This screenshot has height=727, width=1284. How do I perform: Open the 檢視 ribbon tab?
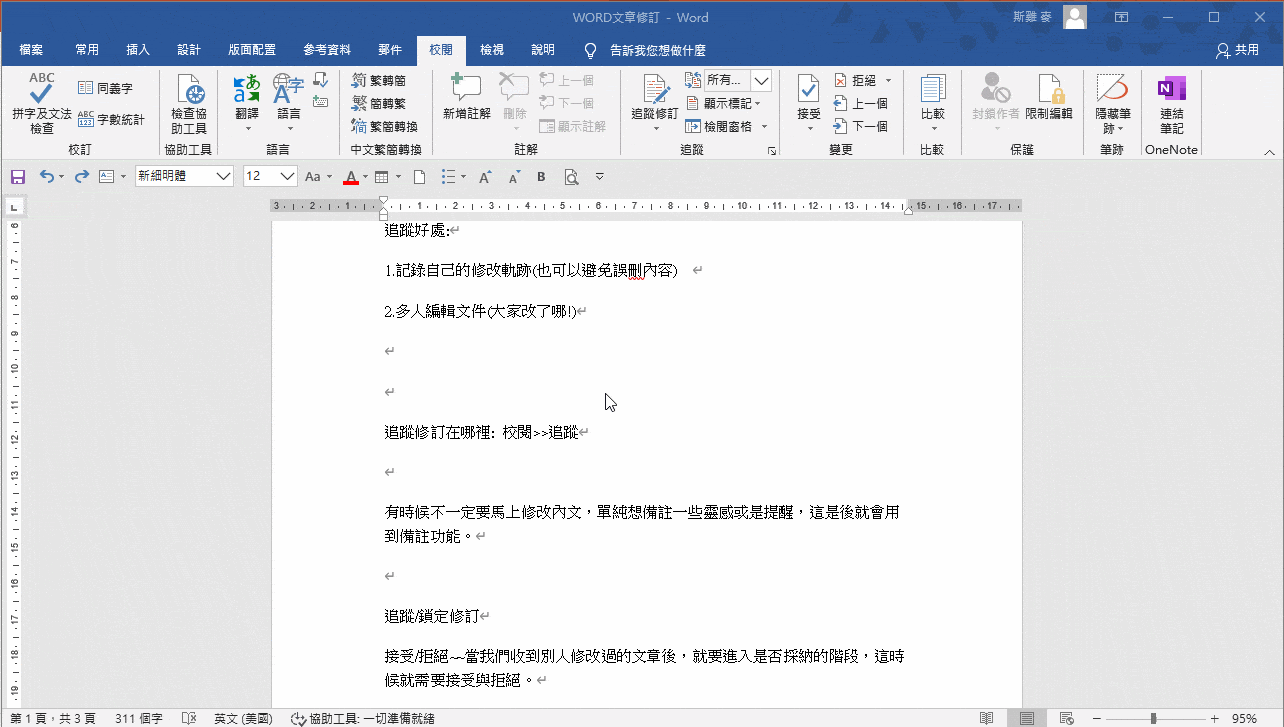(492, 50)
